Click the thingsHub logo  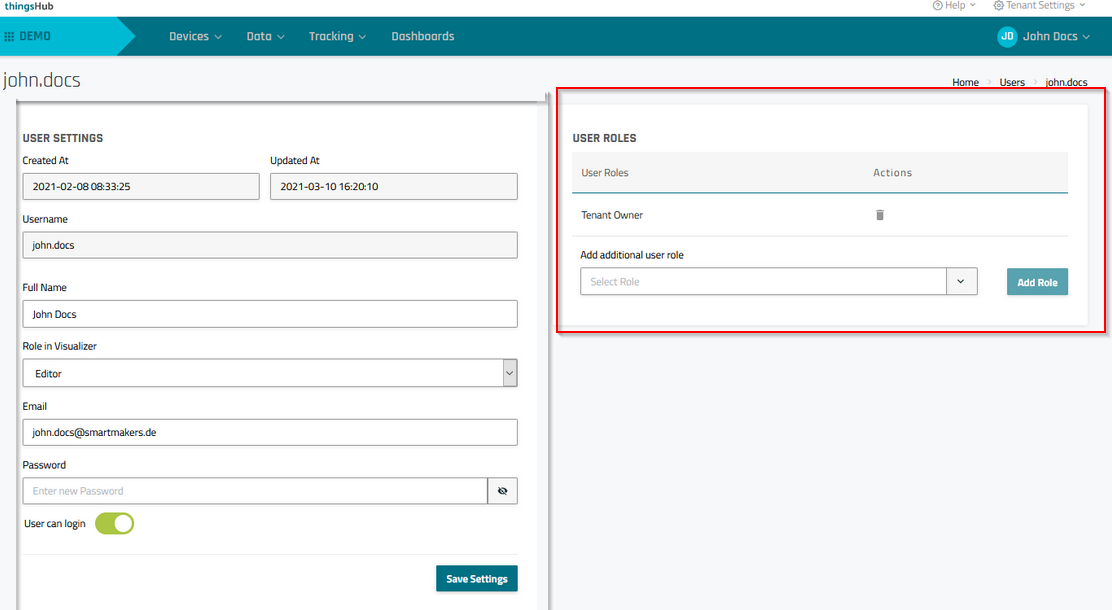point(29,6)
